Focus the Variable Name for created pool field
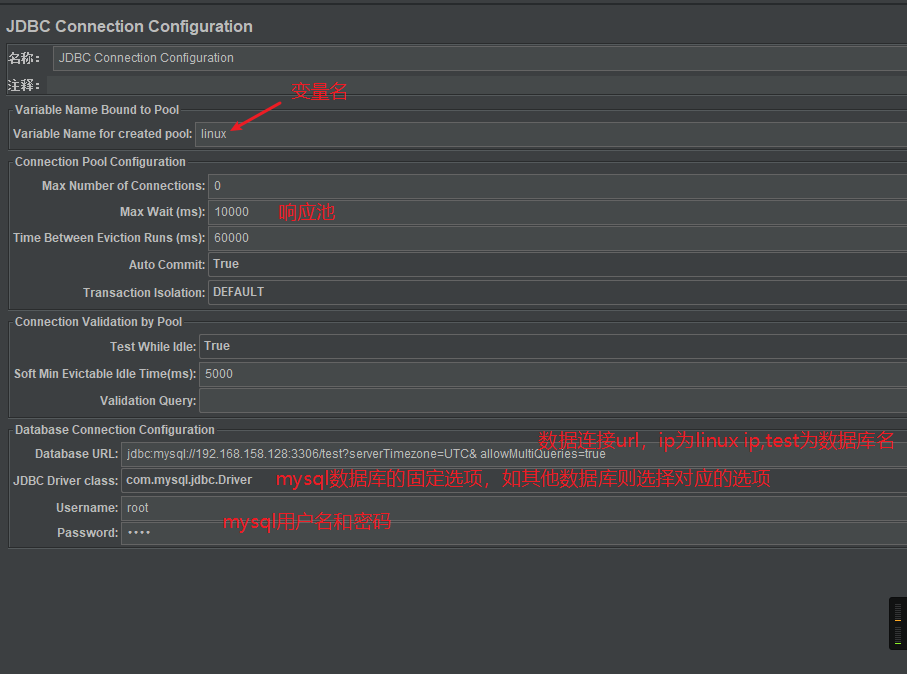 [x=550, y=134]
